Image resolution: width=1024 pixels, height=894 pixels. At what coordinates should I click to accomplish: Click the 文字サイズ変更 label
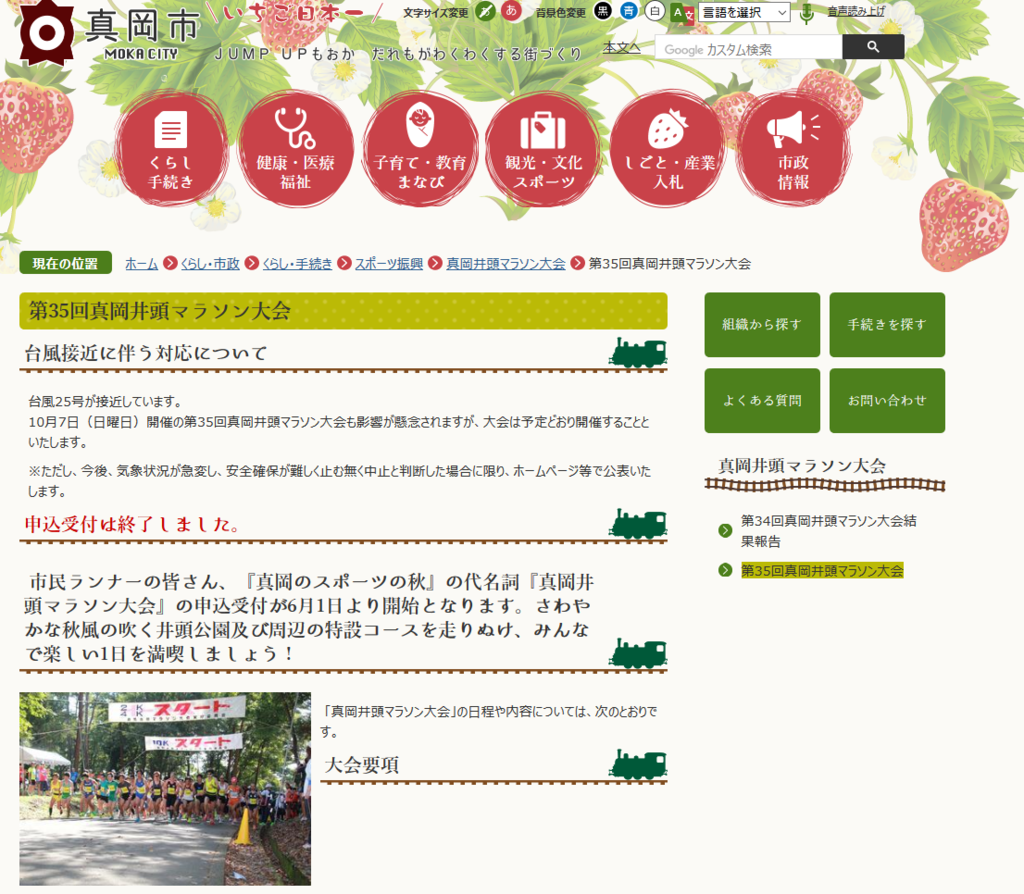point(436,12)
